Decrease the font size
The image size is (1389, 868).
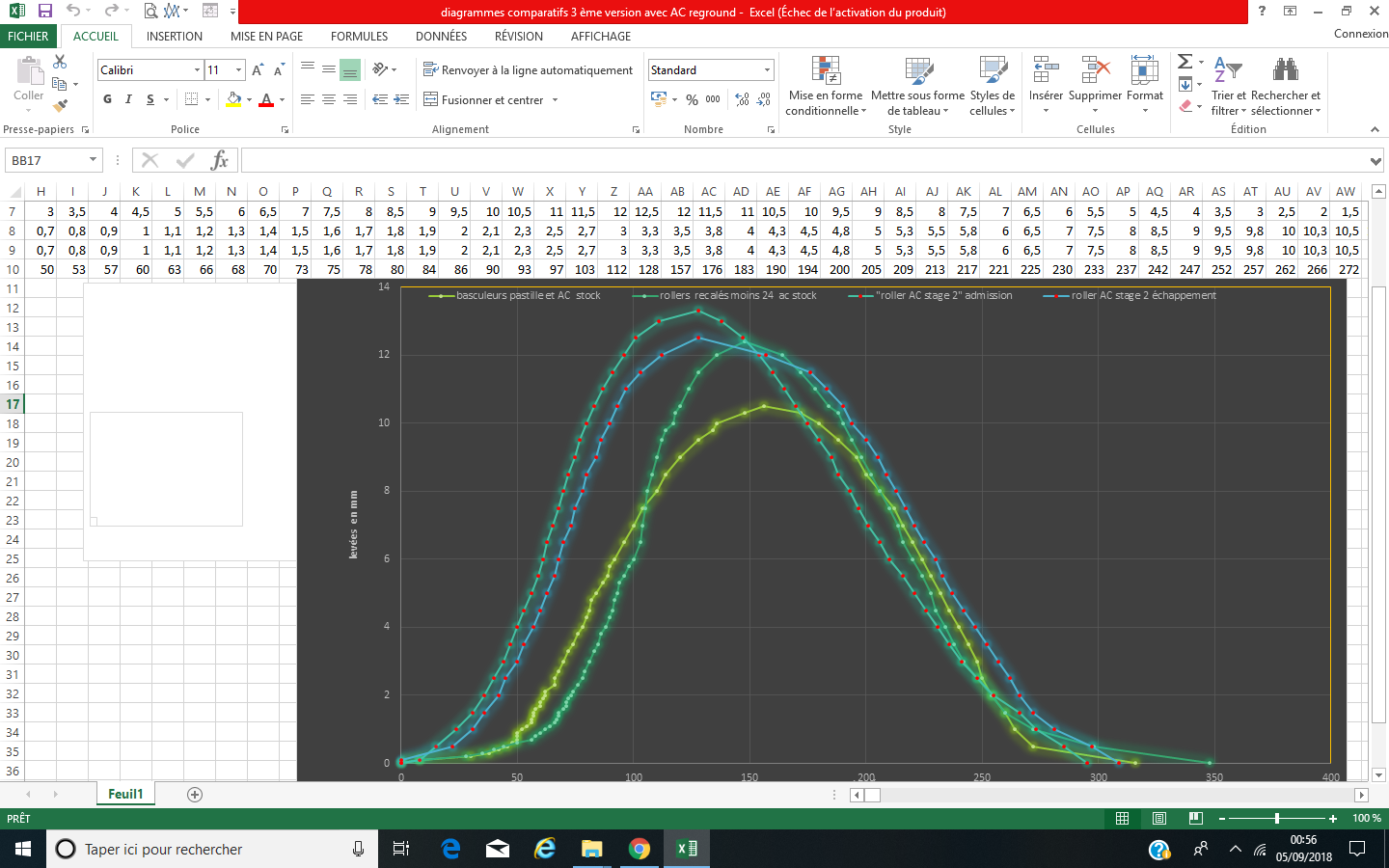(279, 70)
